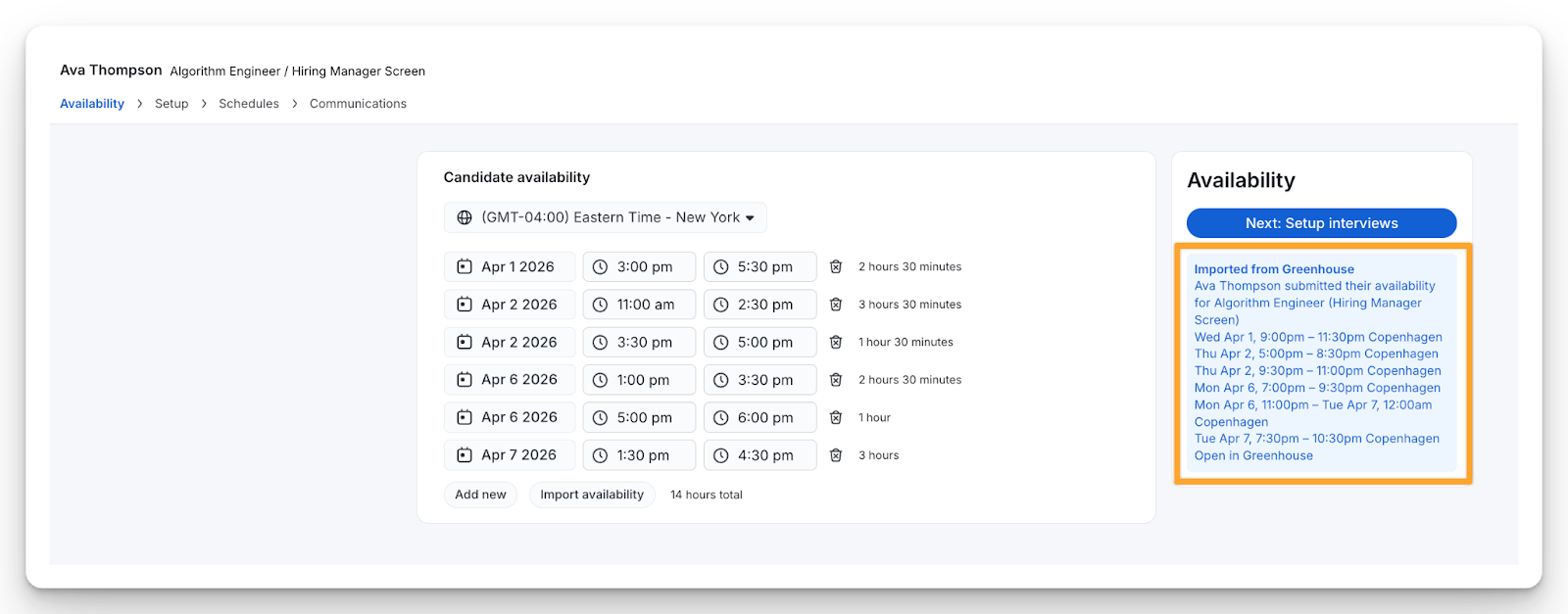Screen dimensions: 1568x614
Task: Select the Availability breadcrumb step
Action: point(92,104)
